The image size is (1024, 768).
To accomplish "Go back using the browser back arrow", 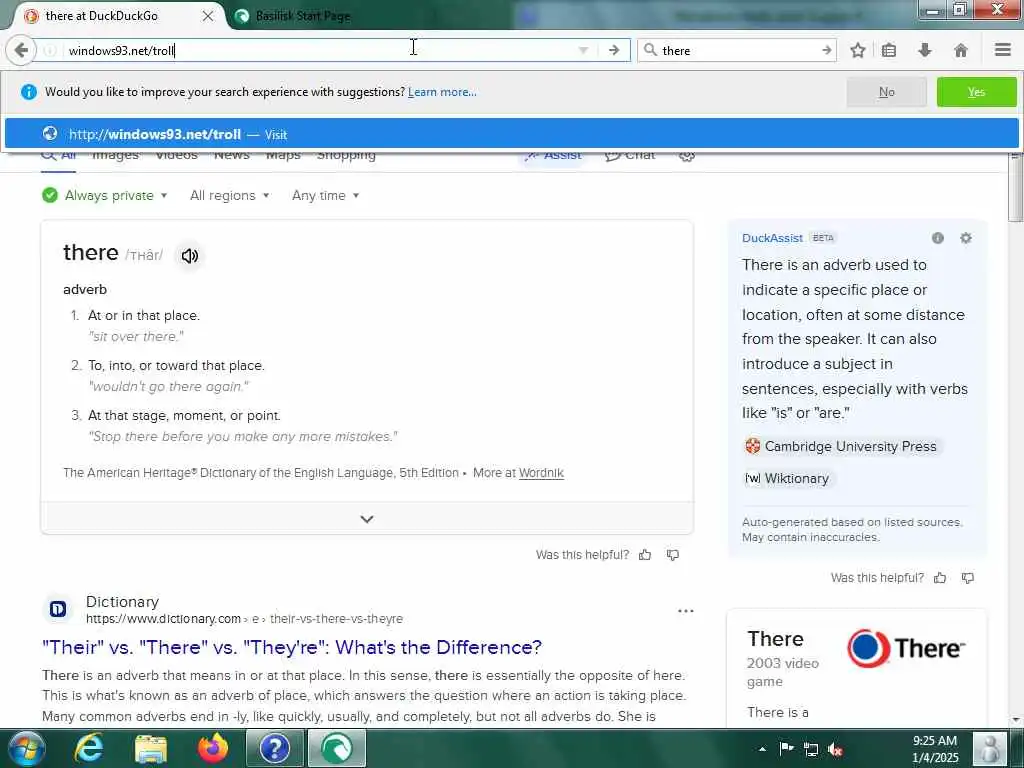I will (21, 50).
